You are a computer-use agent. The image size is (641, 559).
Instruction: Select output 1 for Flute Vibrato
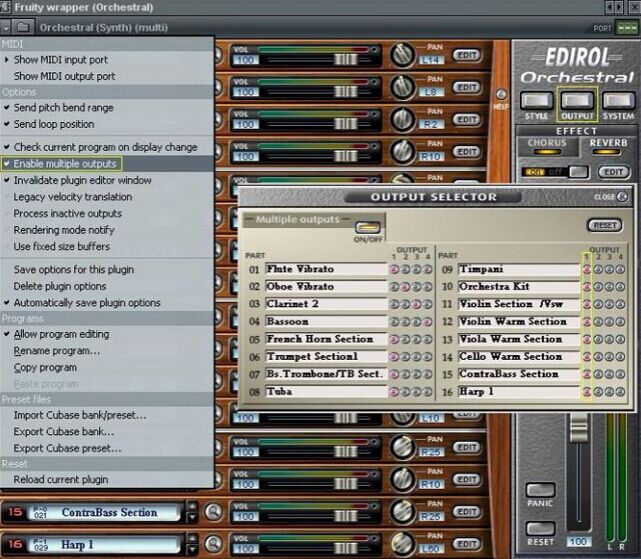click(394, 269)
